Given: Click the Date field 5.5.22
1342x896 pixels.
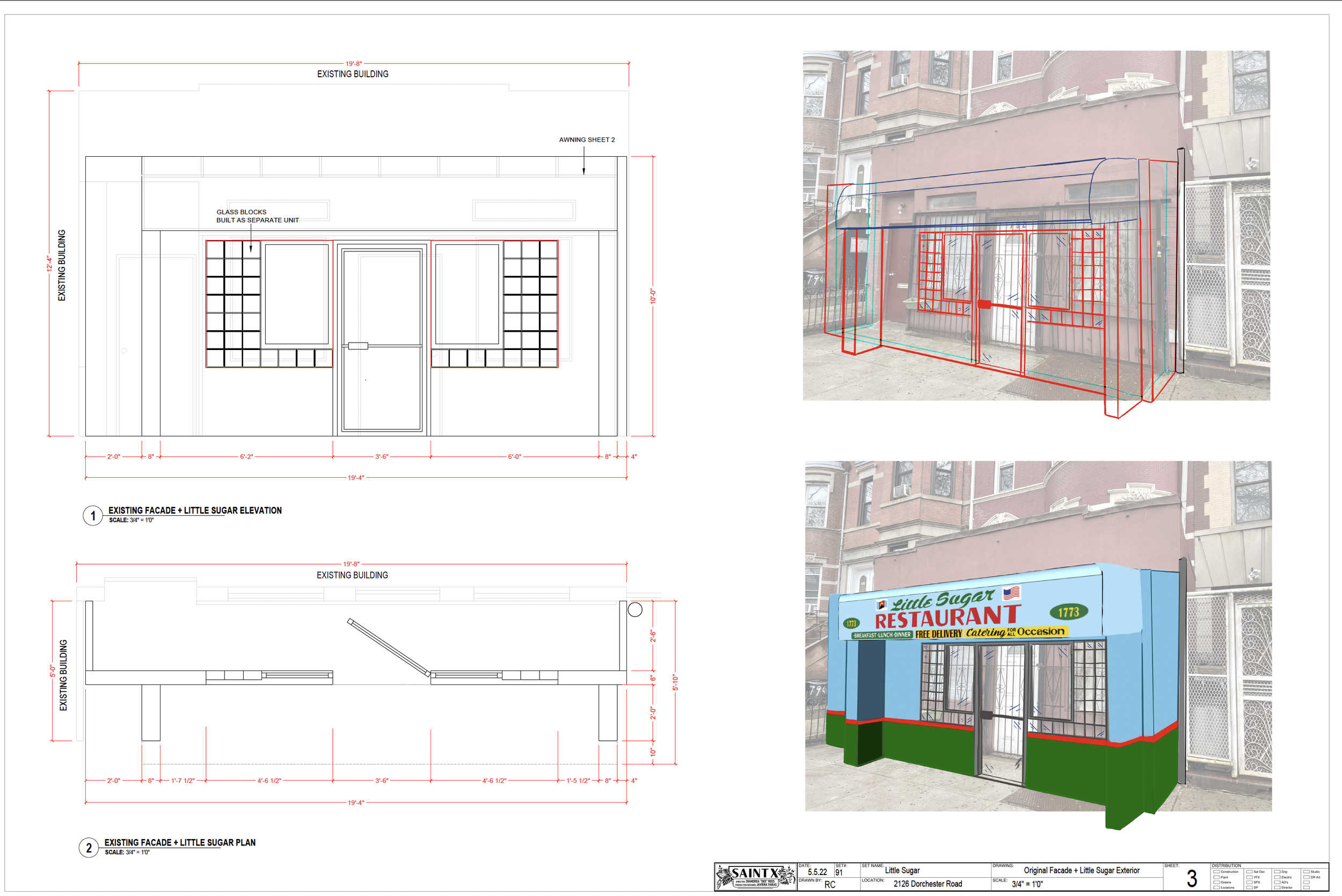Looking at the screenshot, I should (817, 872).
